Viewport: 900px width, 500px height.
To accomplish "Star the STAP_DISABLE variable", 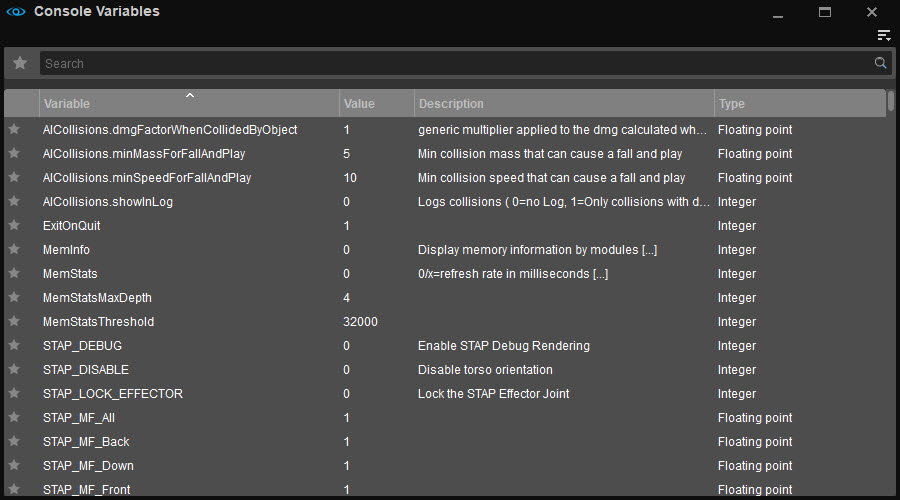I will click(x=14, y=370).
